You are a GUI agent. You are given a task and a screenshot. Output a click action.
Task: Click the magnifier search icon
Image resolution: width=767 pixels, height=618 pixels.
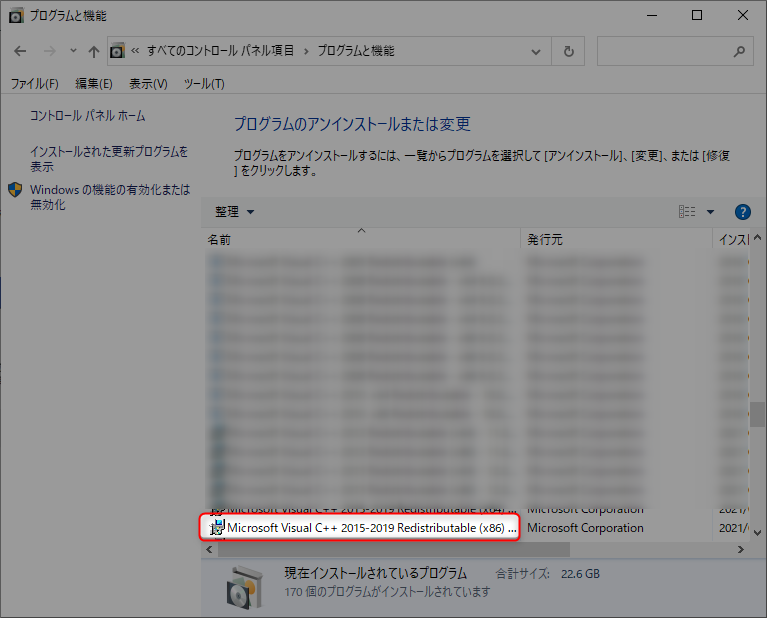pos(740,51)
